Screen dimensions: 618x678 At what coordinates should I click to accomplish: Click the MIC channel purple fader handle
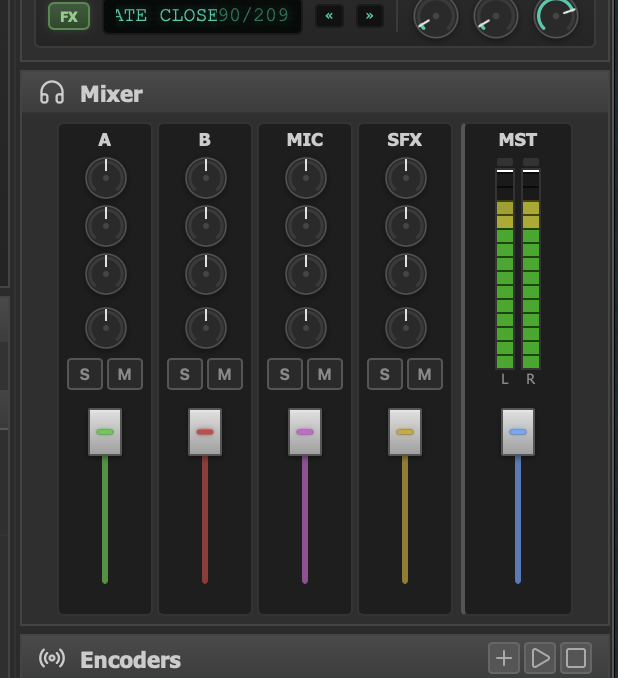305,432
